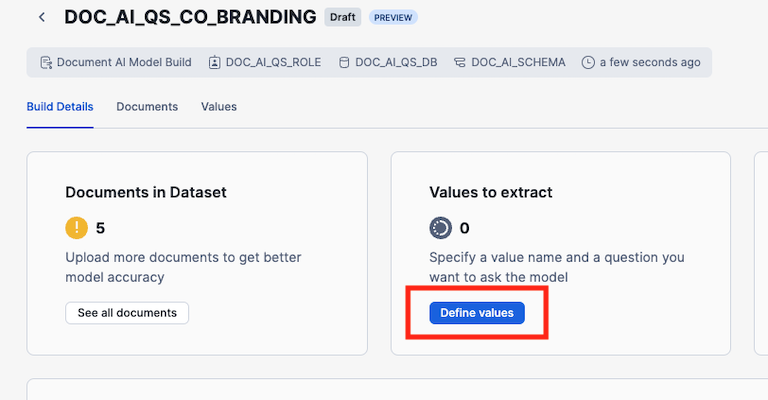The image size is (768, 400).
Task: Click the clock icon for last updated time
Action: click(x=589, y=62)
